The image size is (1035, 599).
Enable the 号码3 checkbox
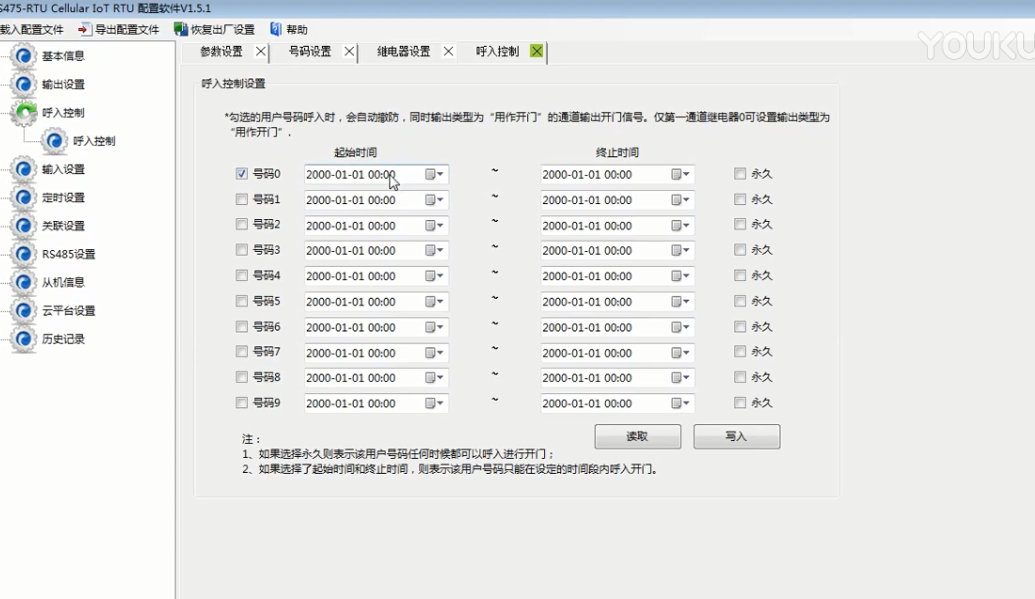tap(241, 250)
